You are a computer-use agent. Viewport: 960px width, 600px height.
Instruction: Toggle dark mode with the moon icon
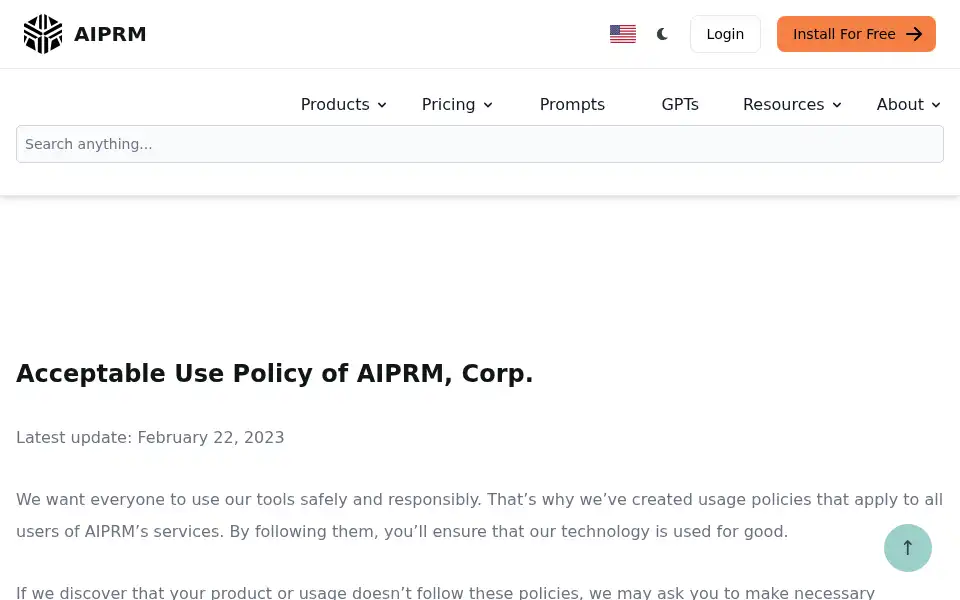[662, 34]
